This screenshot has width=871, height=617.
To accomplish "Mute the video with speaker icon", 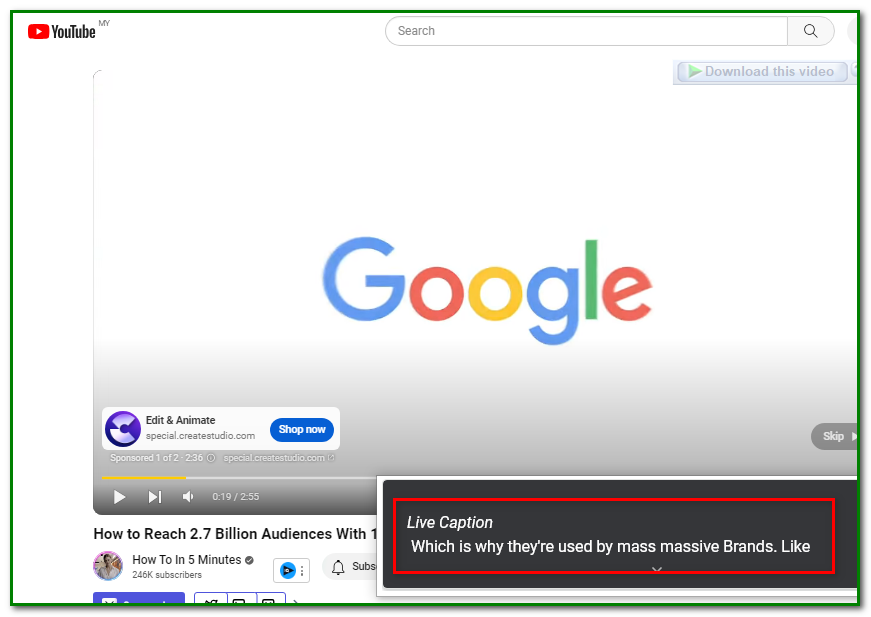I will [x=188, y=497].
